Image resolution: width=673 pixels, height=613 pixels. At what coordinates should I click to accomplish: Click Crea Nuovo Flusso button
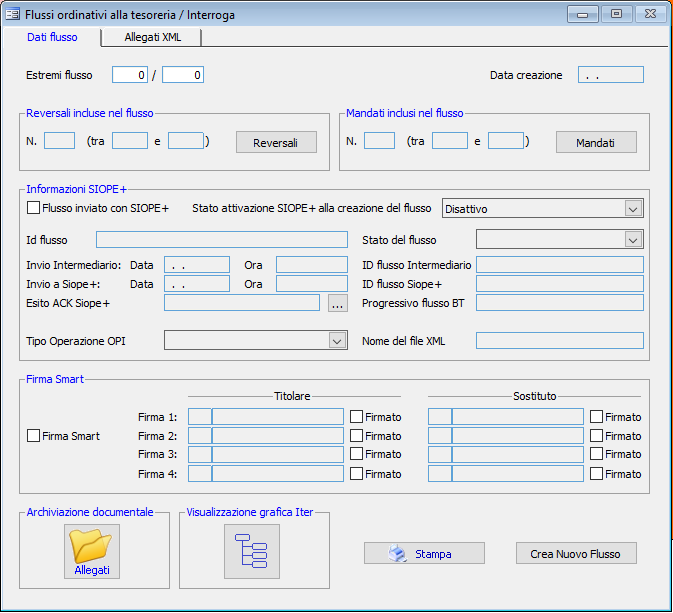pos(576,553)
